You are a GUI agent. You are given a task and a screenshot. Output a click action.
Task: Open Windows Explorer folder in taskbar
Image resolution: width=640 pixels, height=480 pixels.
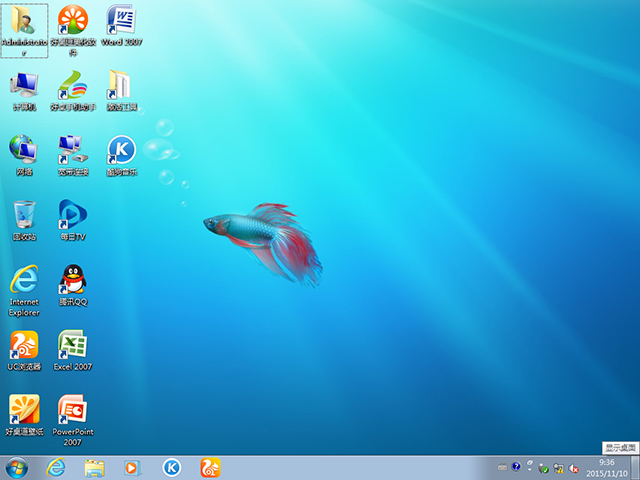point(95,467)
